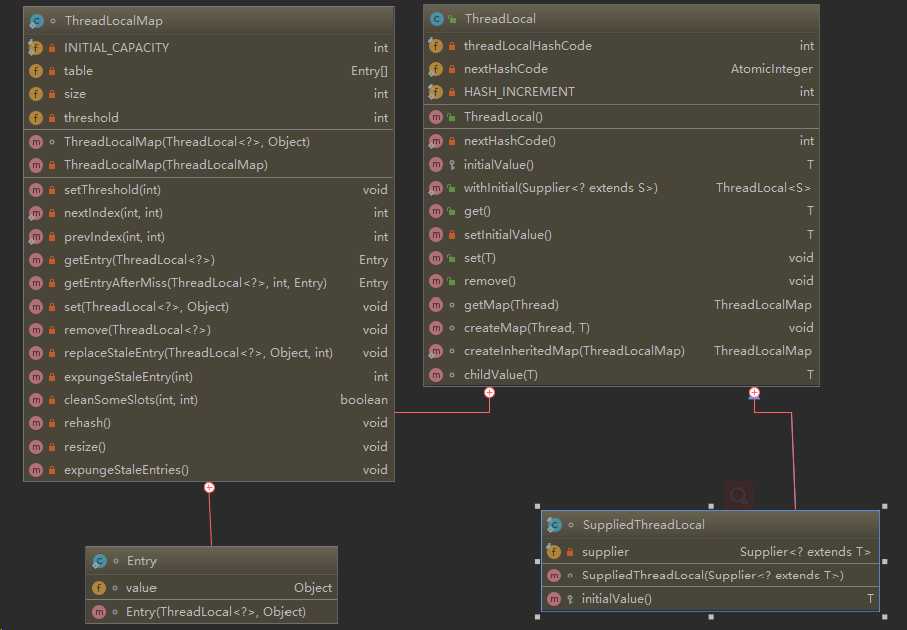Click the lock icon beside size field
This screenshot has height=630, width=907.
point(52,94)
